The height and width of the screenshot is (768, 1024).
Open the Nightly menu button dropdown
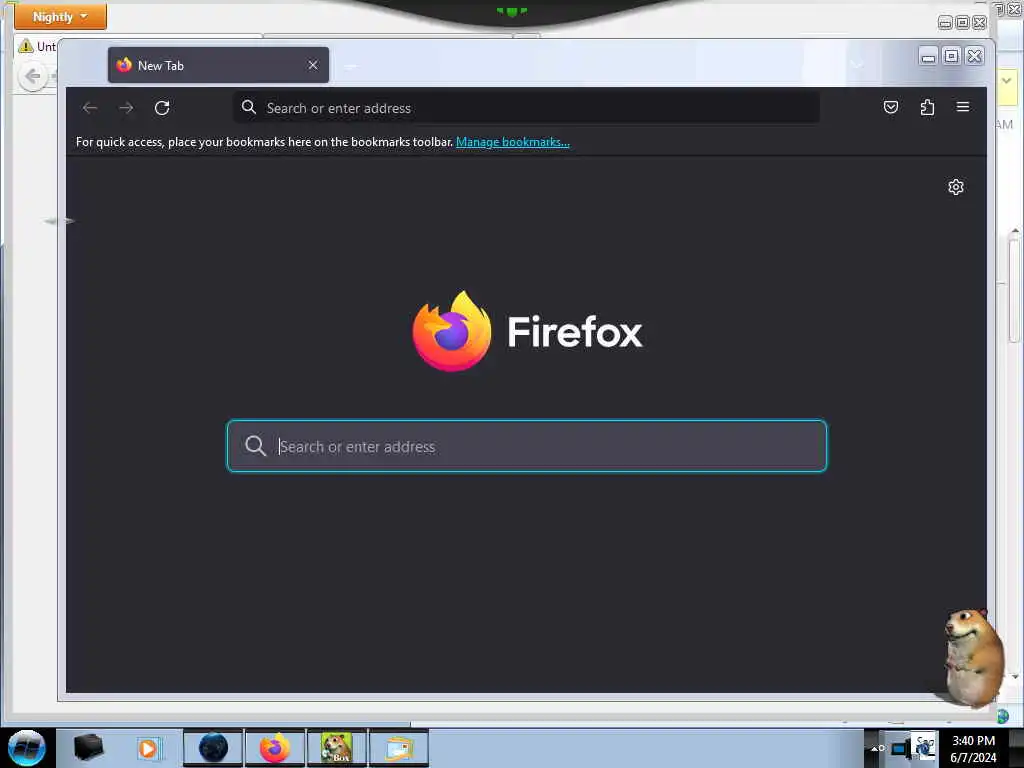(x=60, y=16)
